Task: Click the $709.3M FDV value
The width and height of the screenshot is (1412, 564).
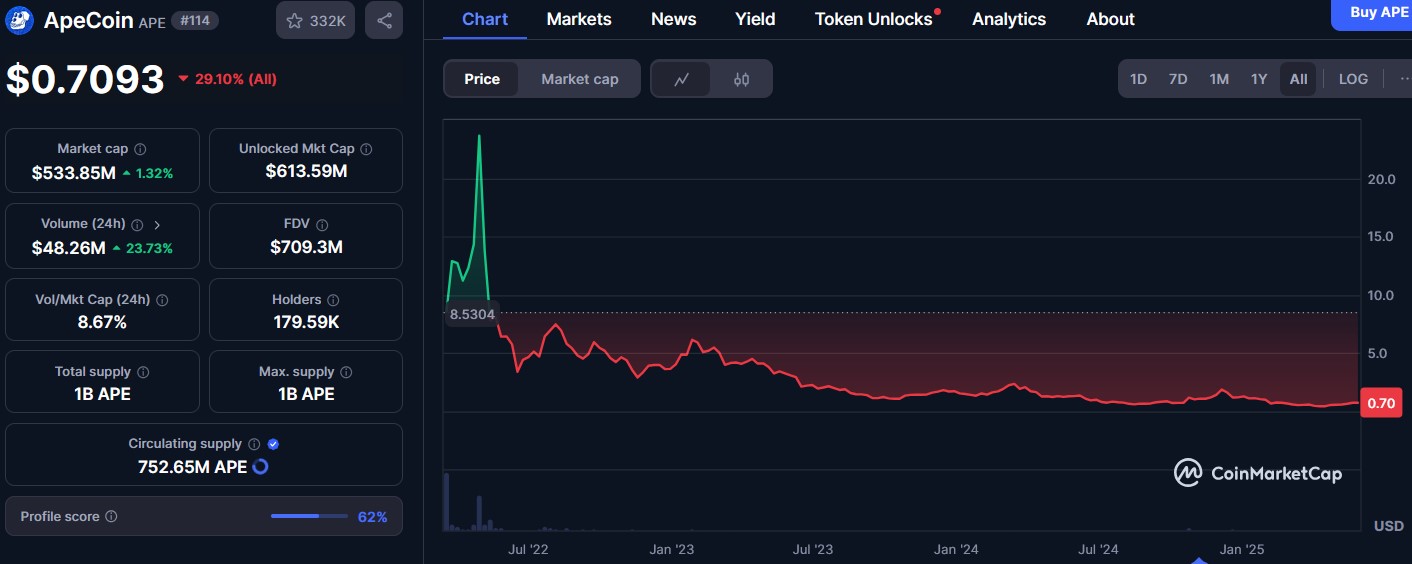Action: [x=306, y=246]
